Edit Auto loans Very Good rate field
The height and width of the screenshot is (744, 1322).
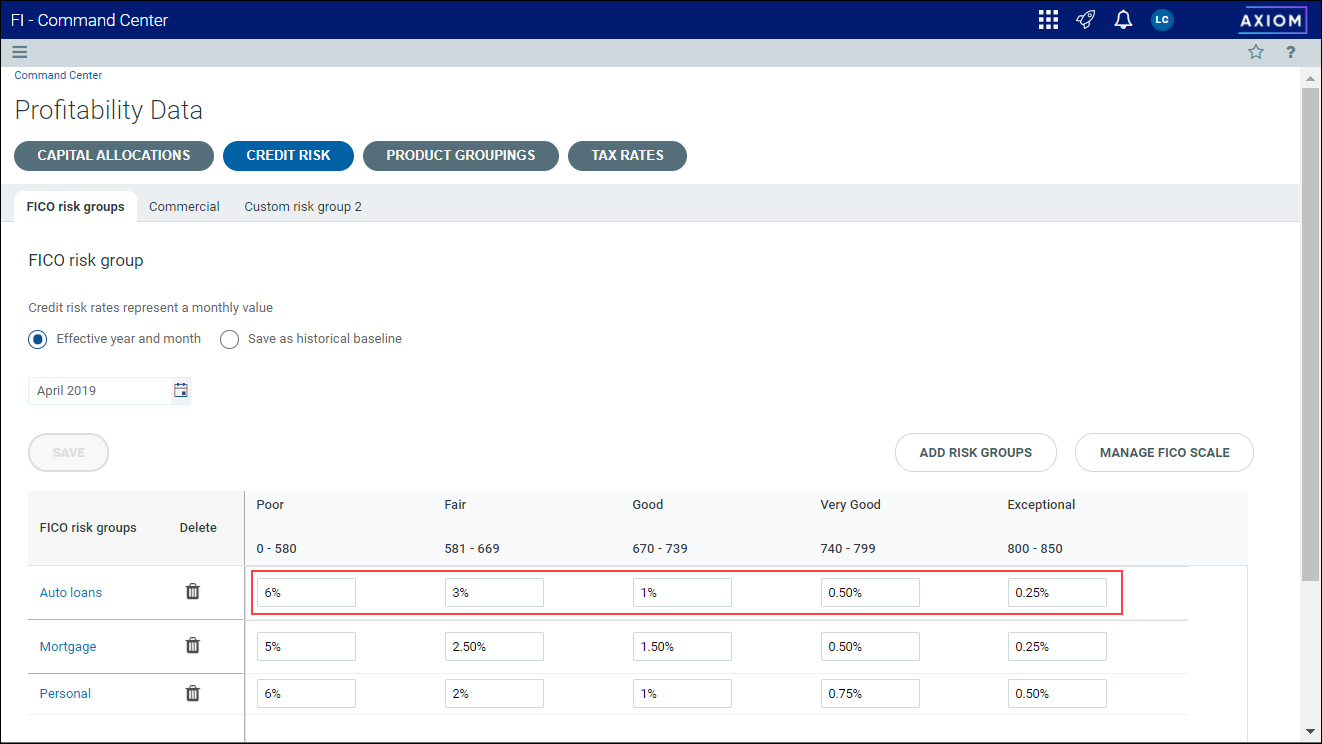pyautogui.click(x=870, y=592)
